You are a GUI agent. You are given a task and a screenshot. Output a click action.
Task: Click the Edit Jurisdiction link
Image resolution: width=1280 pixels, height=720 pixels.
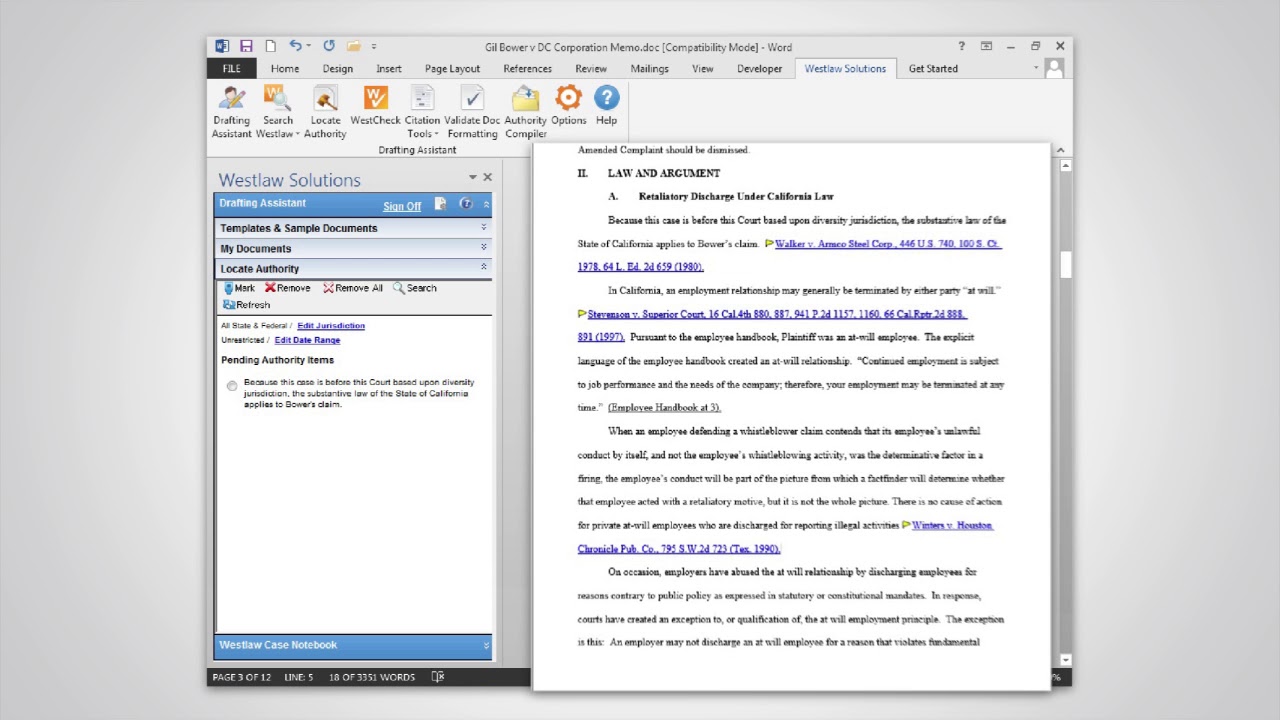click(331, 326)
